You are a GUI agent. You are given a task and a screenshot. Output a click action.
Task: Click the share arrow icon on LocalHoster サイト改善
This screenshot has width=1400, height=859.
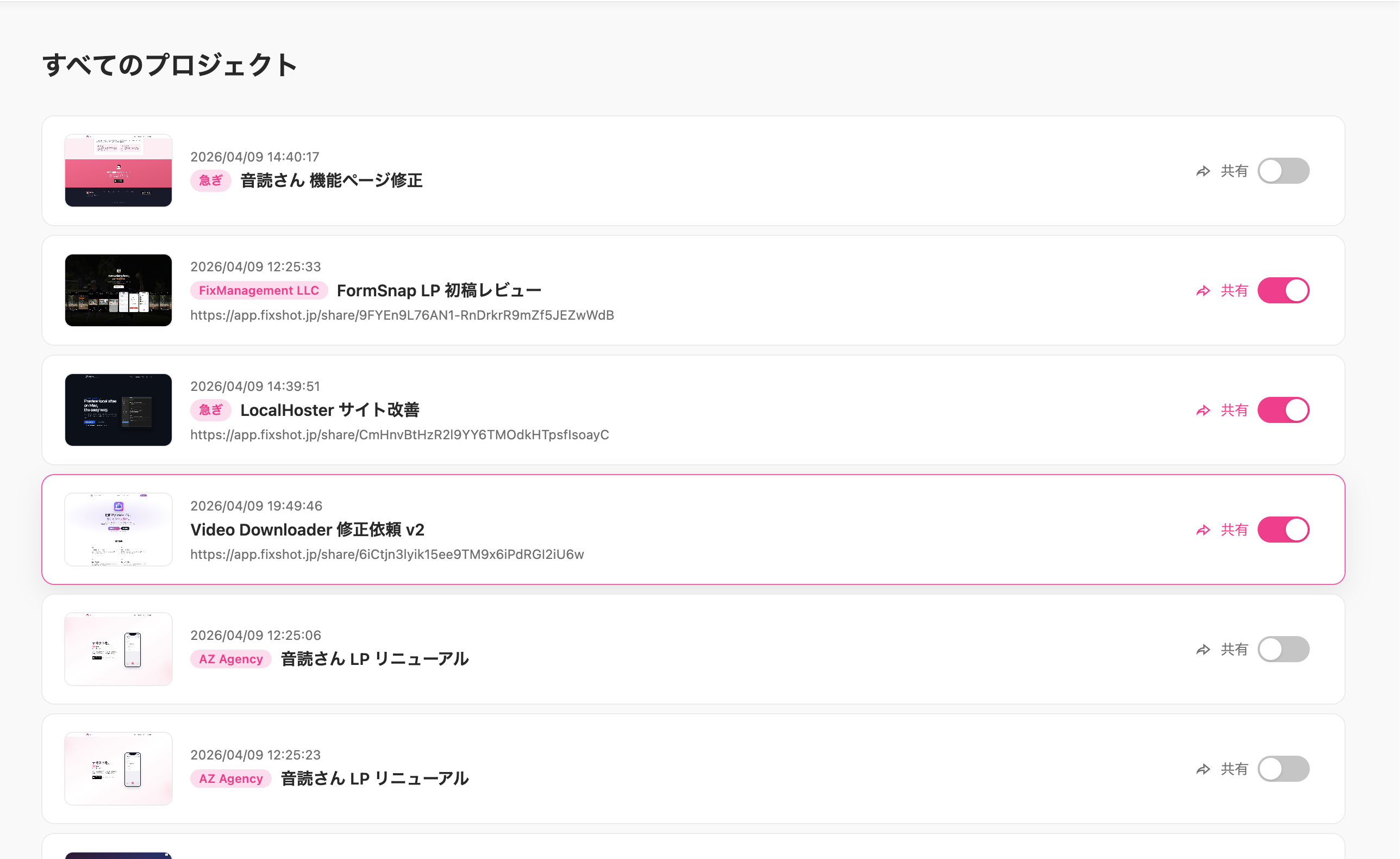pos(1203,410)
